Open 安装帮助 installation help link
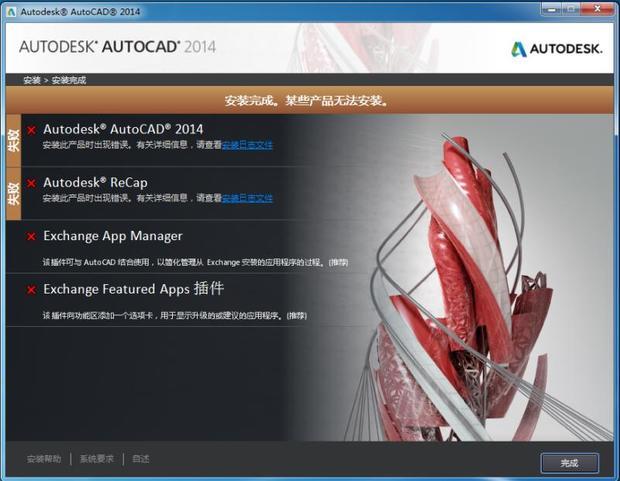The image size is (620, 481). [x=44, y=459]
